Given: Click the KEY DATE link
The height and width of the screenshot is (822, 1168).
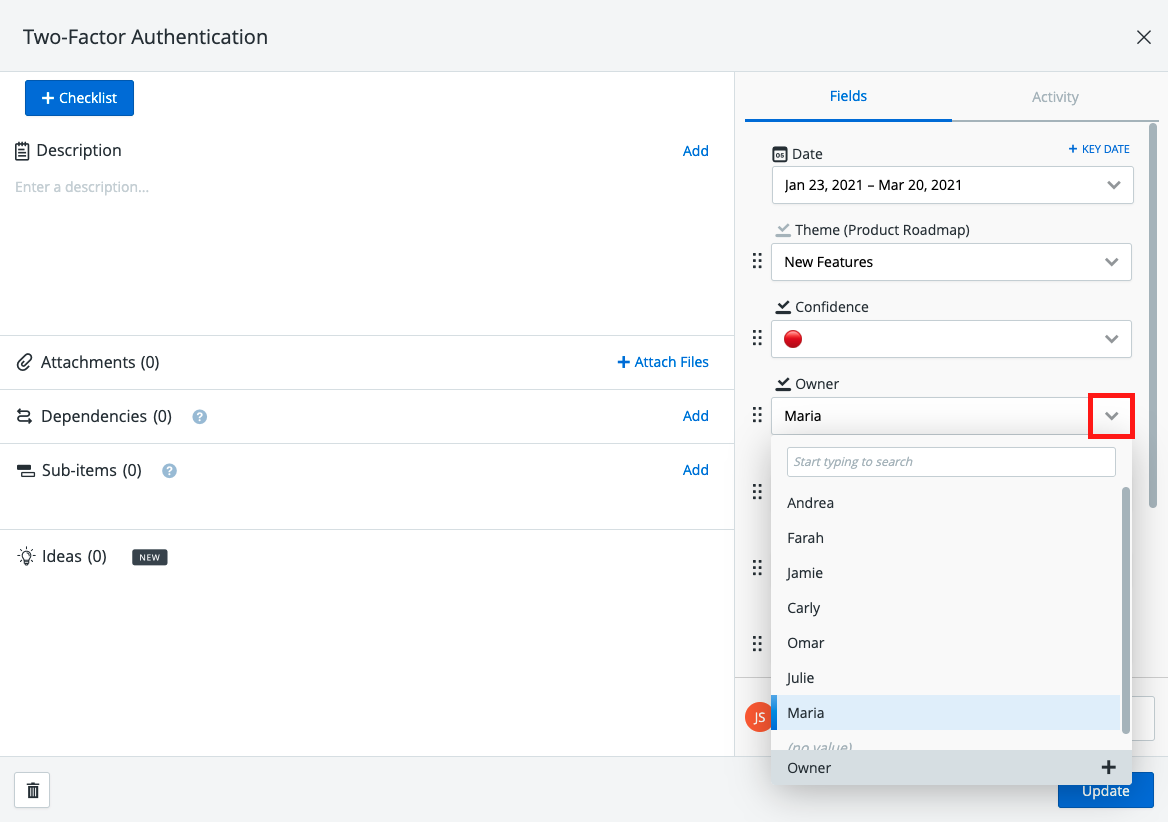Looking at the screenshot, I should tap(1099, 150).
